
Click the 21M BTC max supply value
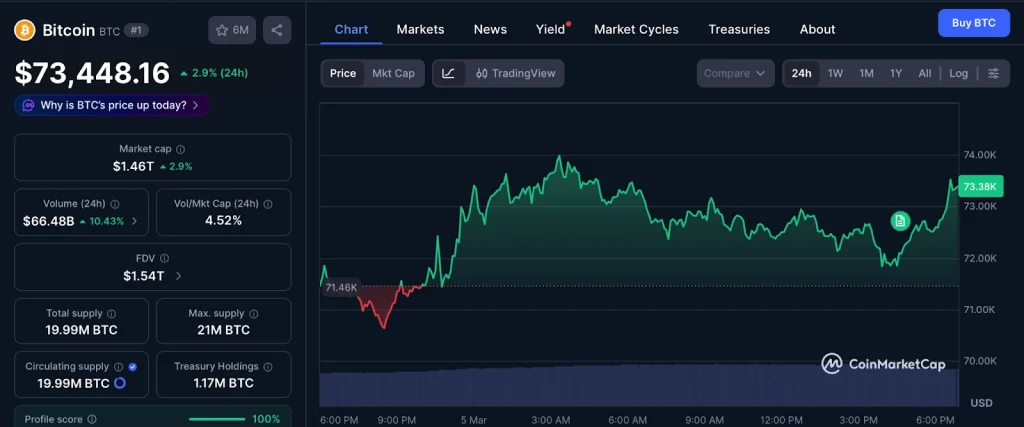(x=223, y=330)
